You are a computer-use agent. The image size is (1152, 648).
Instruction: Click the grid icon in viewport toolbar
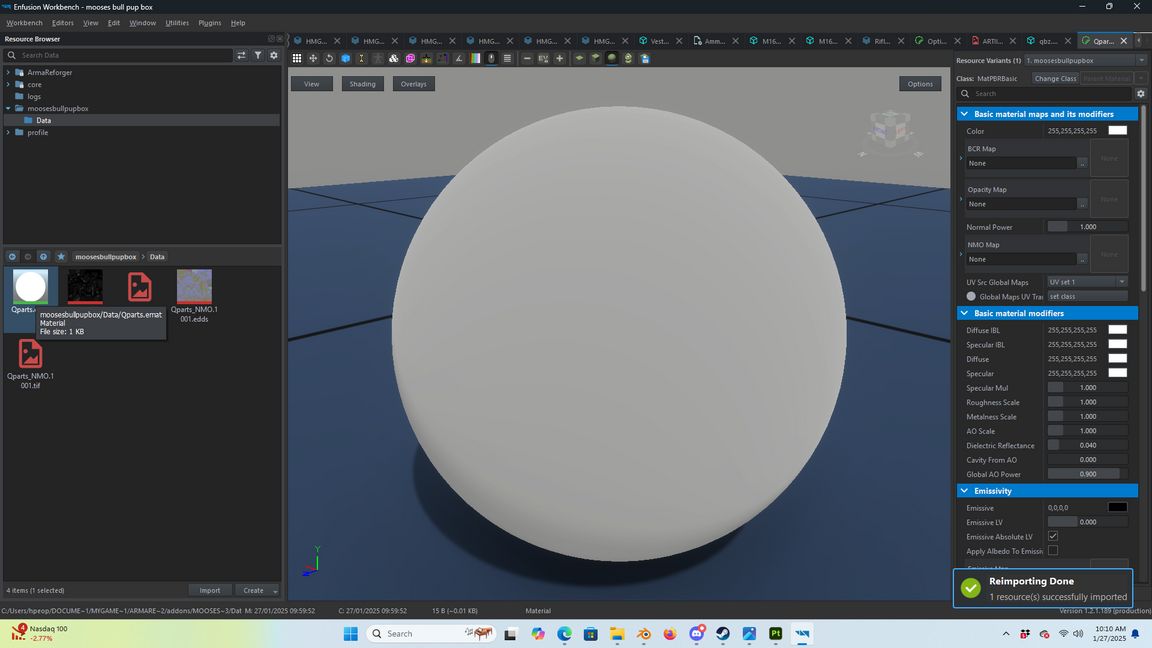point(297,58)
